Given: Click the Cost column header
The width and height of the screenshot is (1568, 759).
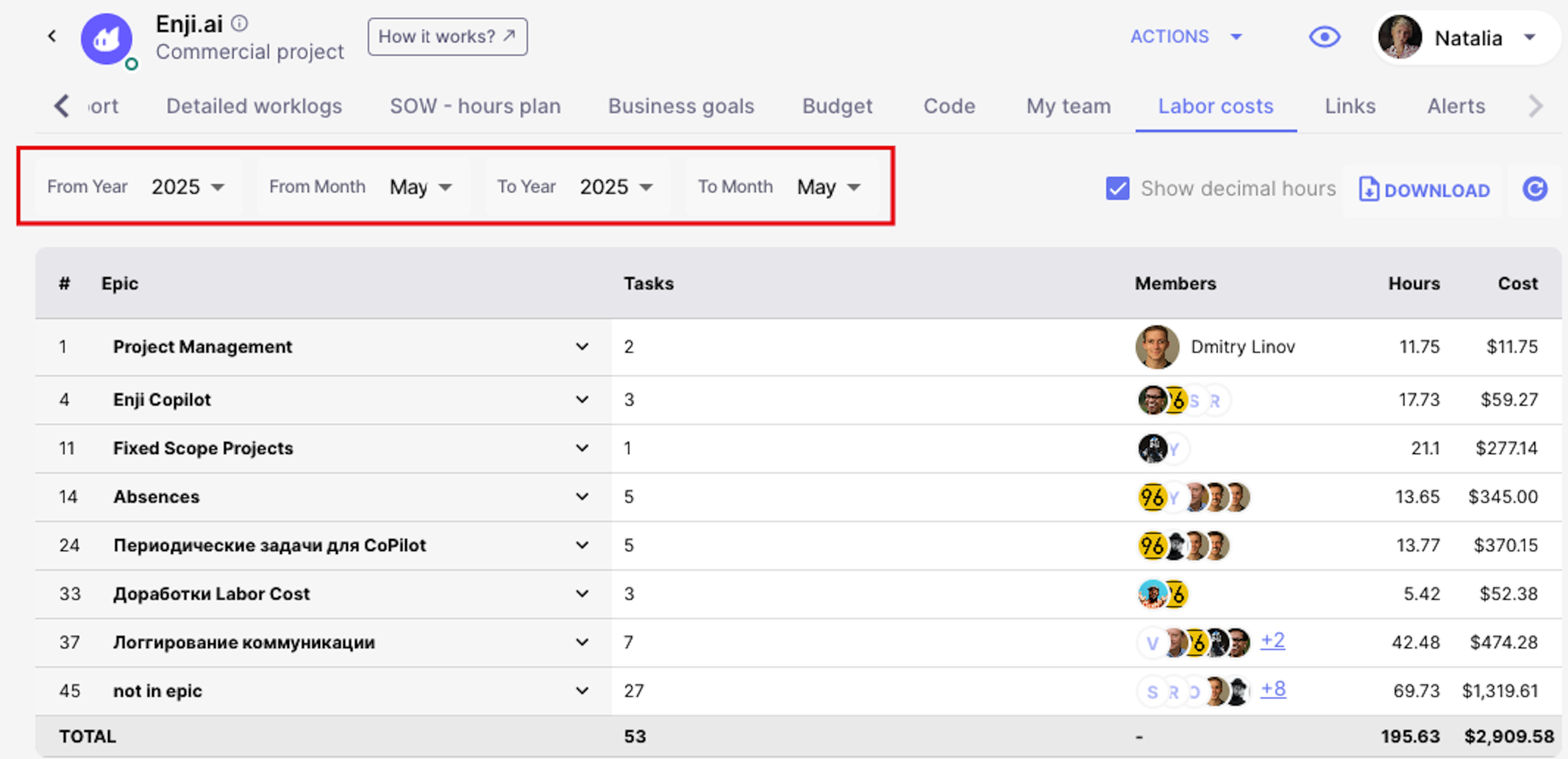Looking at the screenshot, I should click(1517, 283).
